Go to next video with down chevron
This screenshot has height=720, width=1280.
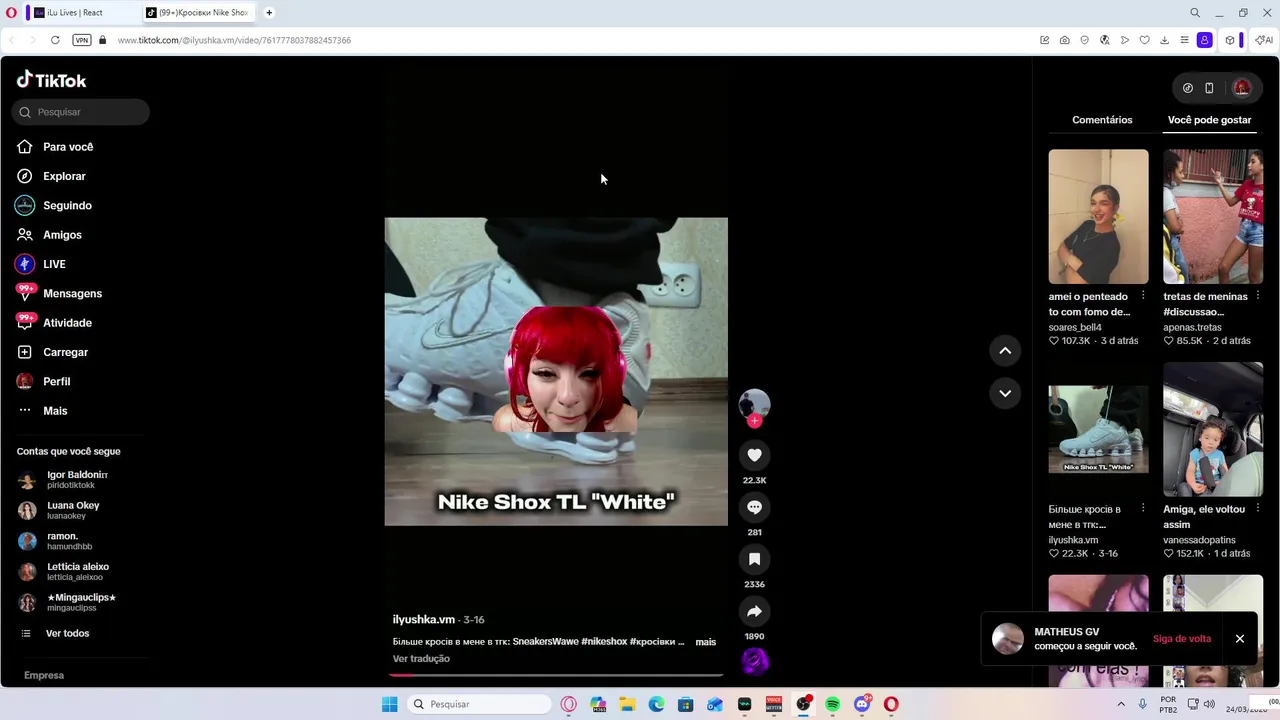click(1005, 393)
